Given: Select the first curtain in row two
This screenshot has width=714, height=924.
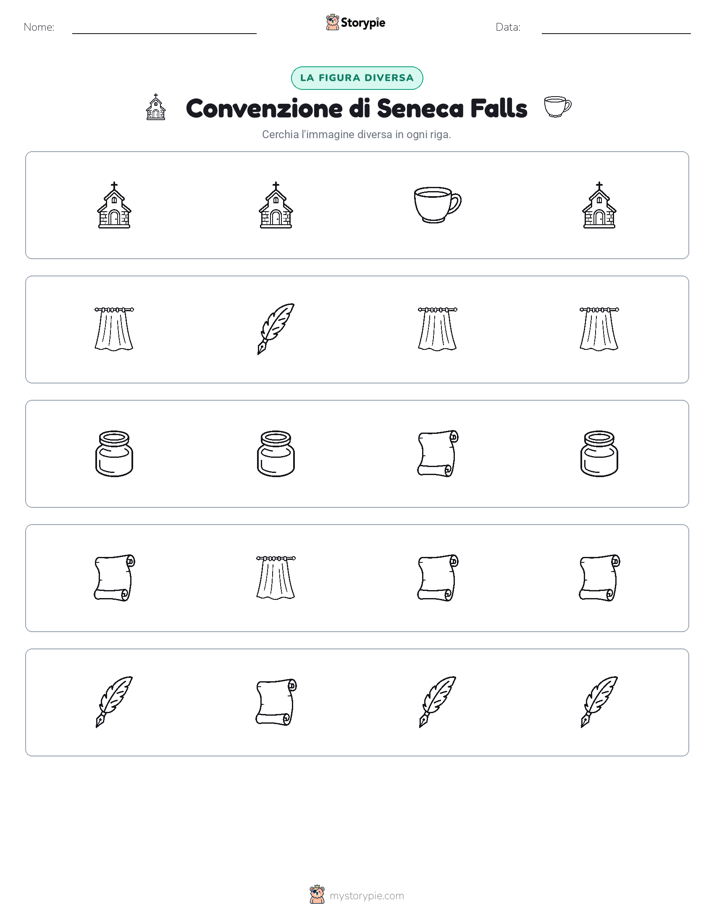Looking at the screenshot, I should pos(114,329).
